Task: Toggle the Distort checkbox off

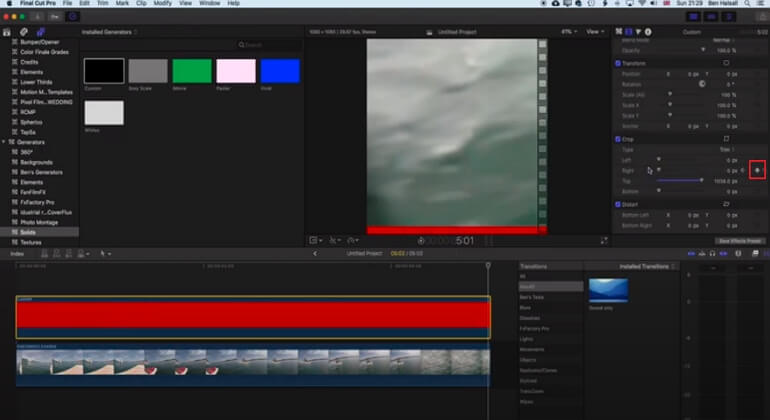Action: click(618, 204)
